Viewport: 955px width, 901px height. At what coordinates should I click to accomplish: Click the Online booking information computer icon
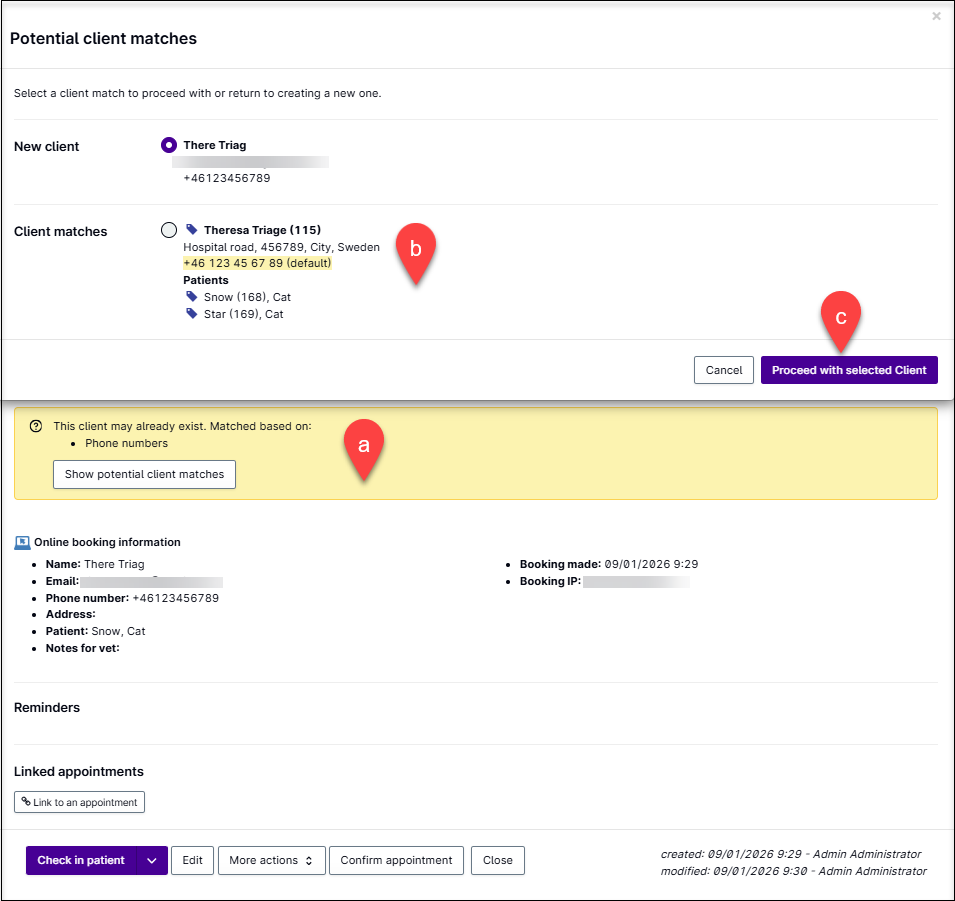(23, 542)
